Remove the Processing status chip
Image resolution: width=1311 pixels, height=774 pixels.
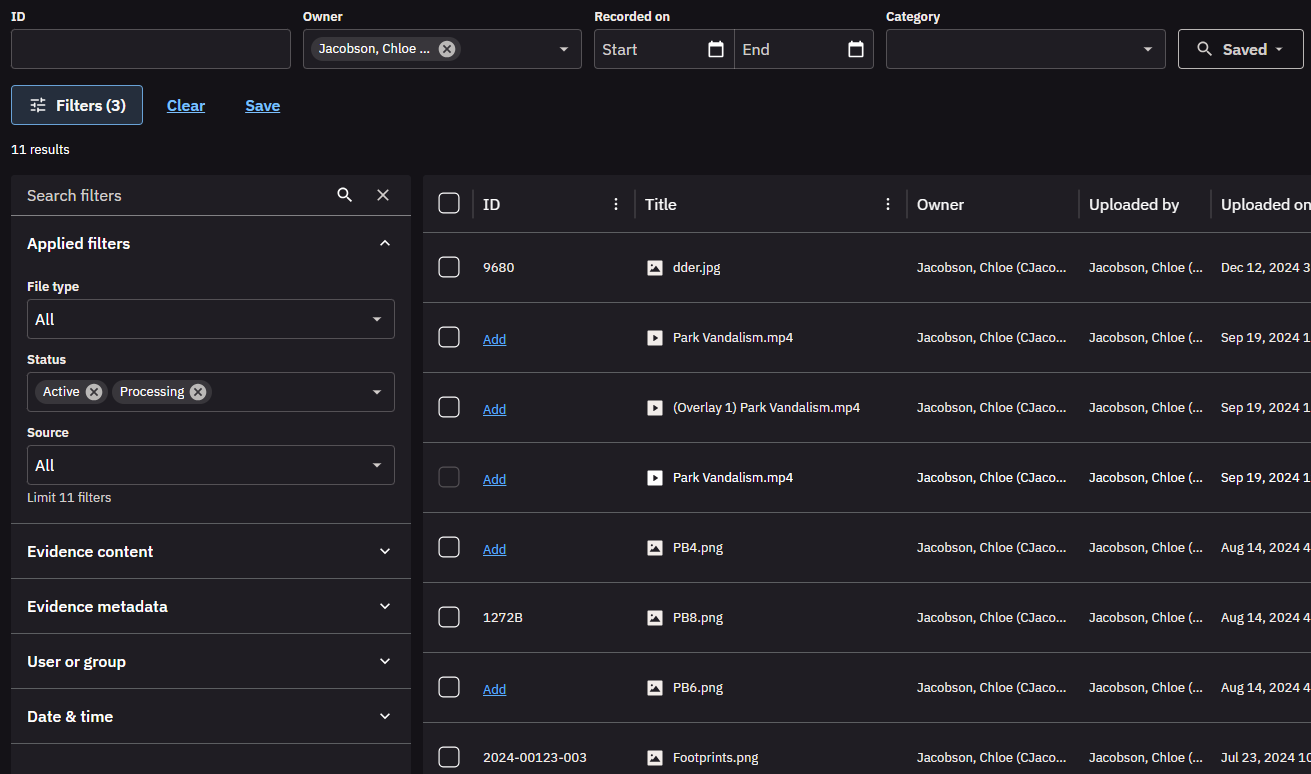pos(198,392)
